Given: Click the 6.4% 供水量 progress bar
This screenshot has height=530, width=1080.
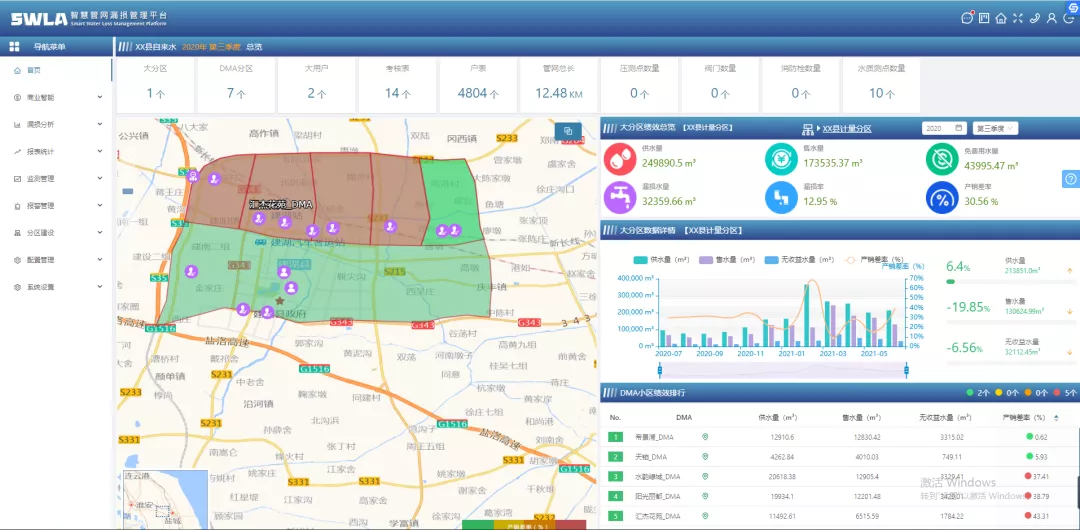Looking at the screenshot, I should tap(1010, 281).
